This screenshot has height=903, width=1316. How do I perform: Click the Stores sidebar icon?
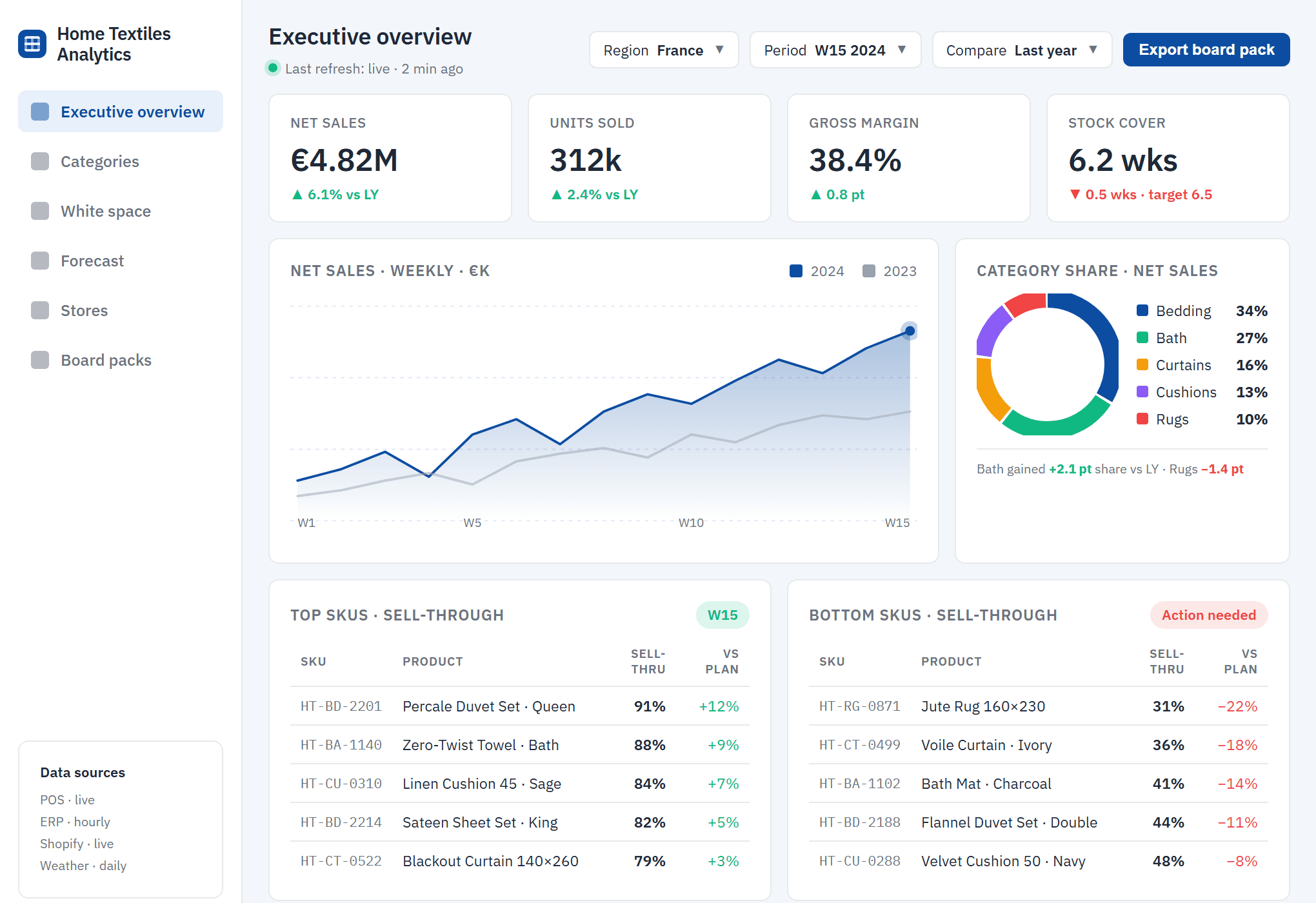pos(40,310)
